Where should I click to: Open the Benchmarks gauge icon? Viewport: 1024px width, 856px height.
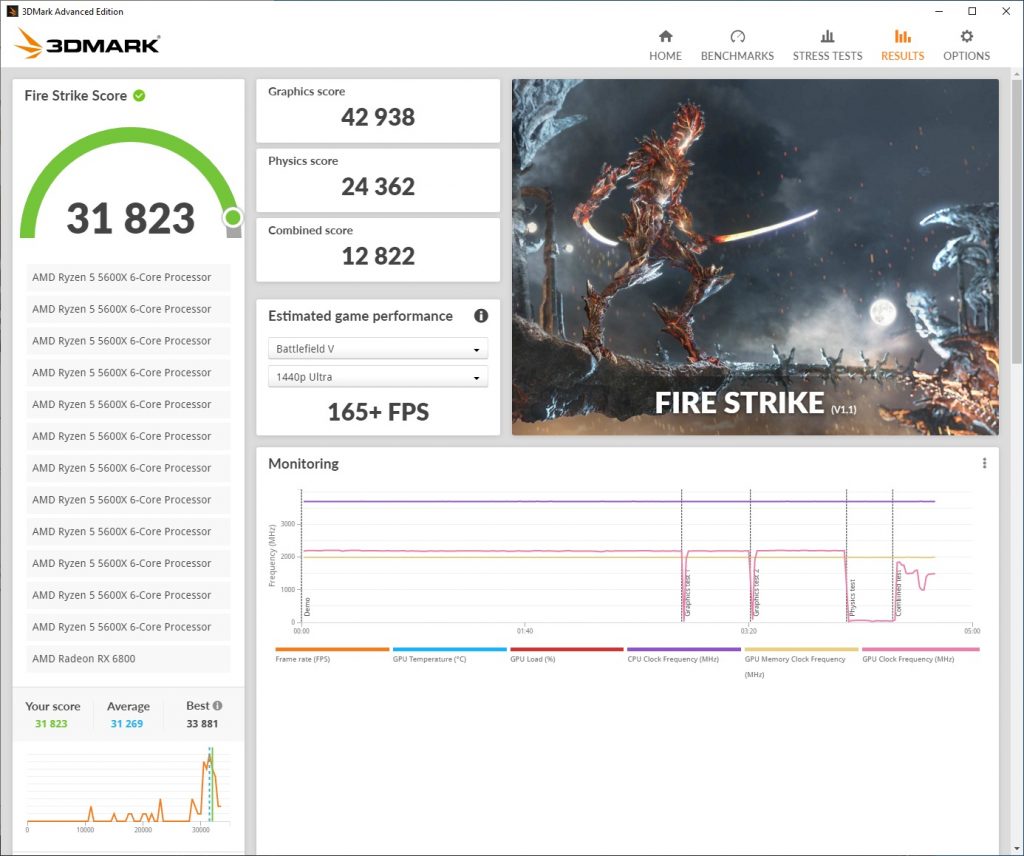[x=737, y=36]
